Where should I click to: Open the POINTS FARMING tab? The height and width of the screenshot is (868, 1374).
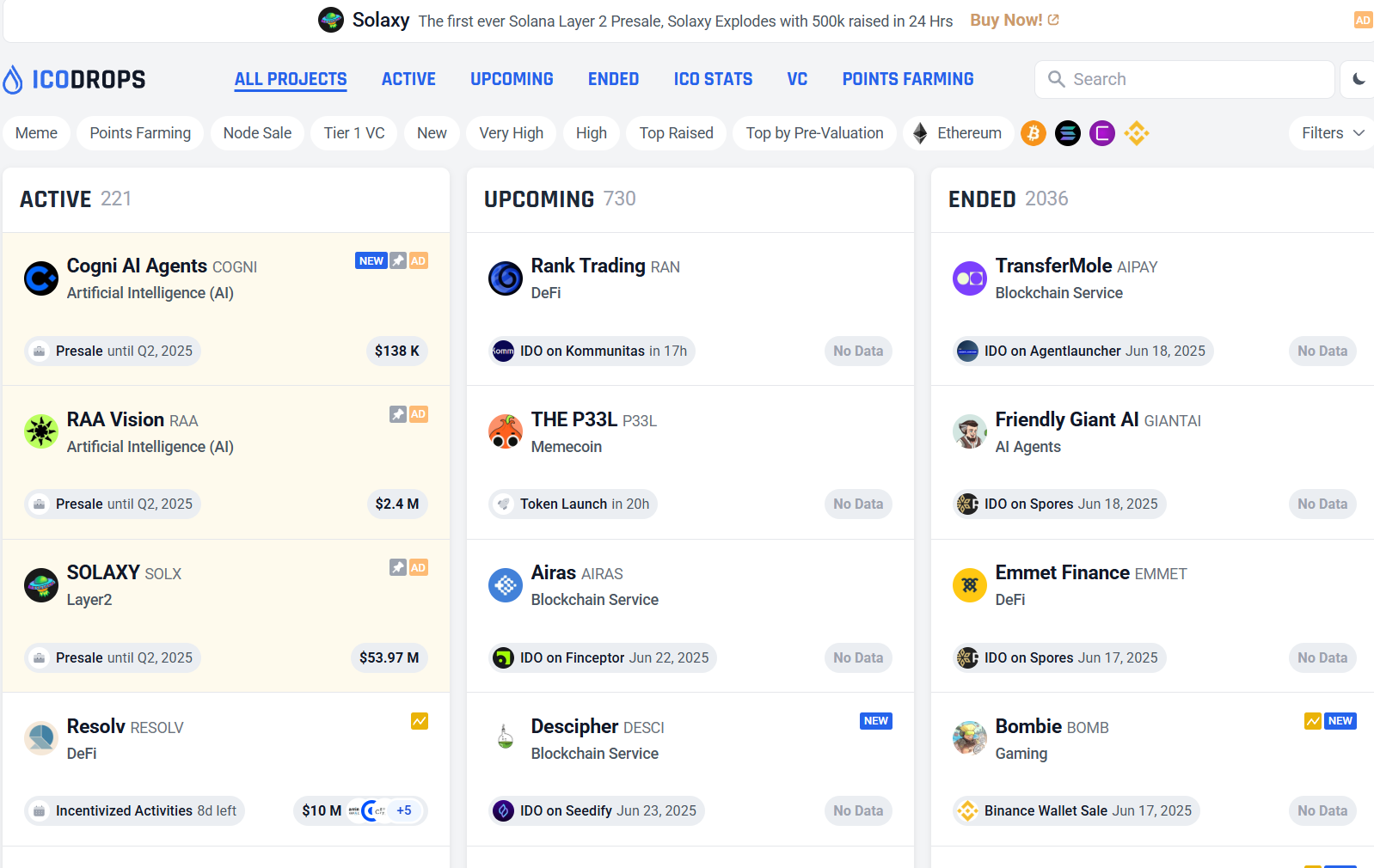(x=907, y=79)
